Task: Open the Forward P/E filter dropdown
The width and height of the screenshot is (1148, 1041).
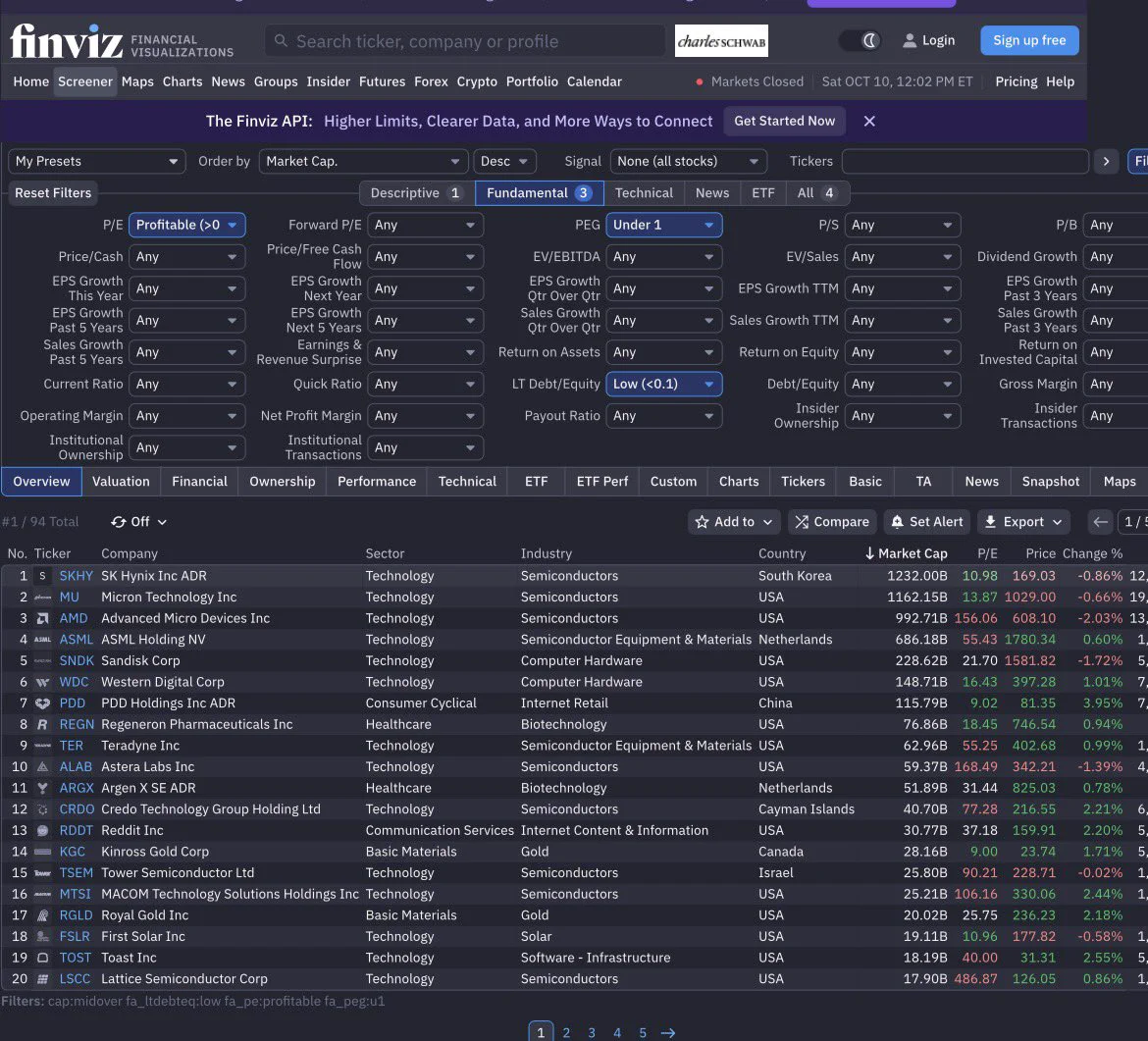Action: [x=426, y=225]
